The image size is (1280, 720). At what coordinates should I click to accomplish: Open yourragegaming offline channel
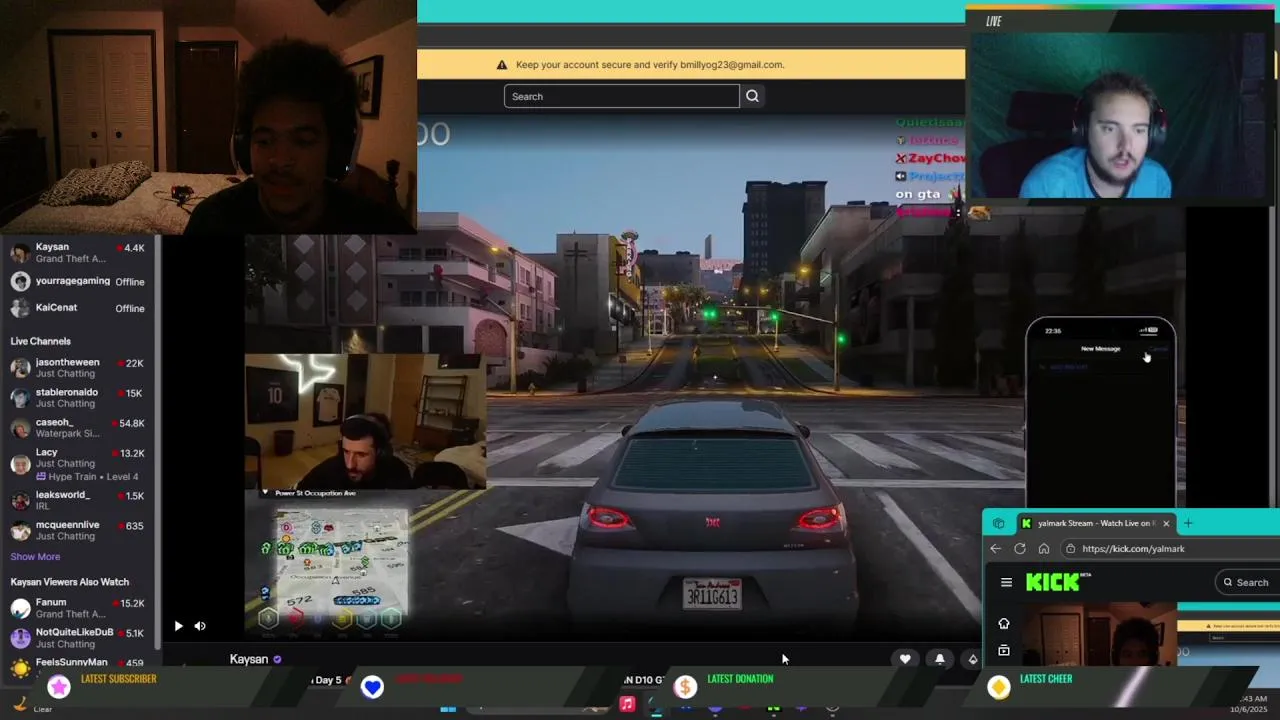(78, 281)
